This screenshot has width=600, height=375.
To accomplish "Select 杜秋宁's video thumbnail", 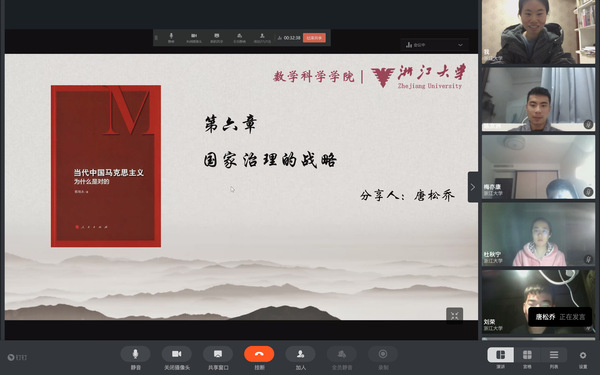I will coord(538,234).
